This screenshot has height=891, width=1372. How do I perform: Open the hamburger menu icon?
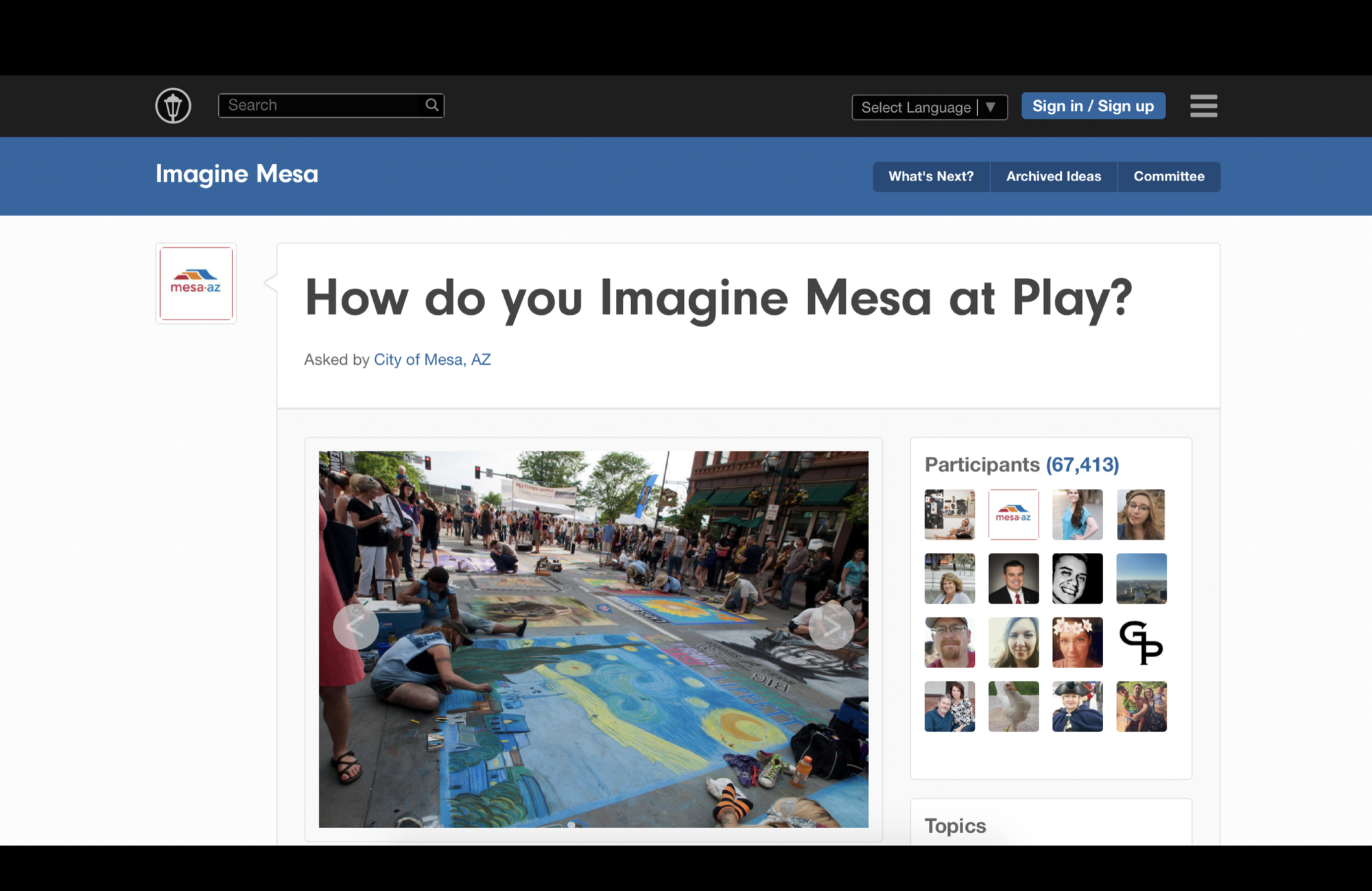click(1203, 106)
